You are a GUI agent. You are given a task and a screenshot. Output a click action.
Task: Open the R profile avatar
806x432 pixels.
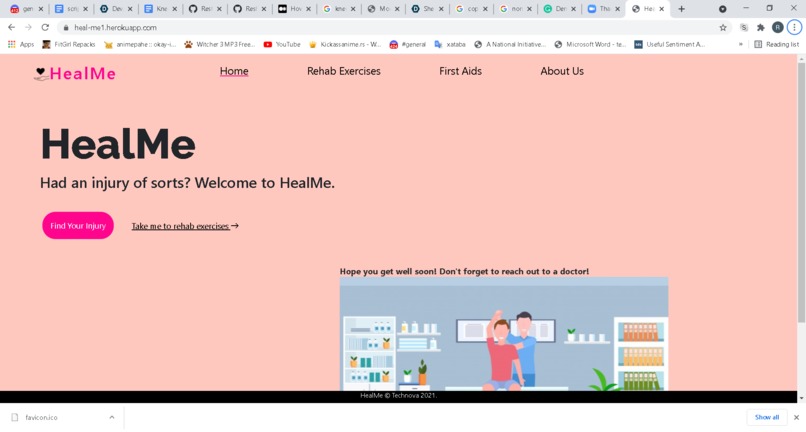[778, 27]
